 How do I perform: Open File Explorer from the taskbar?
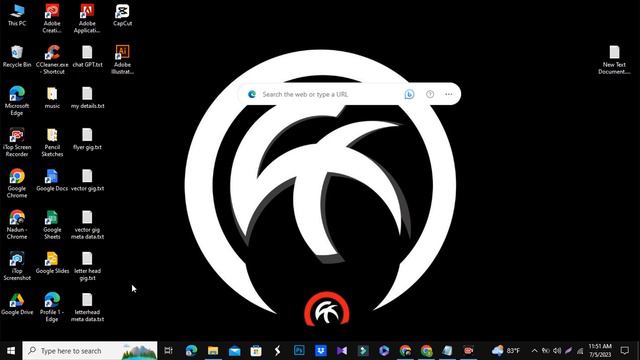coord(213,351)
